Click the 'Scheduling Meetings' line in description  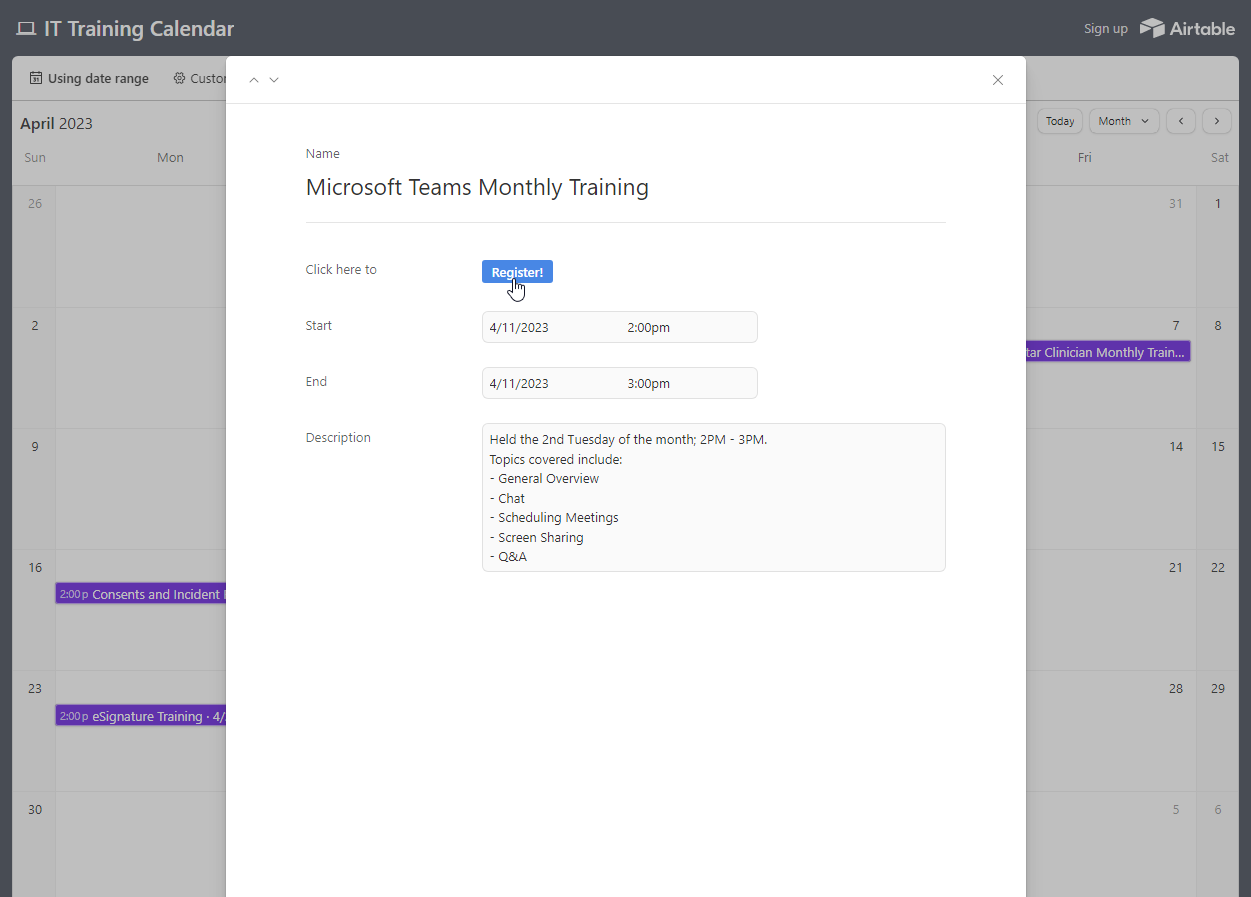(x=554, y=517)
